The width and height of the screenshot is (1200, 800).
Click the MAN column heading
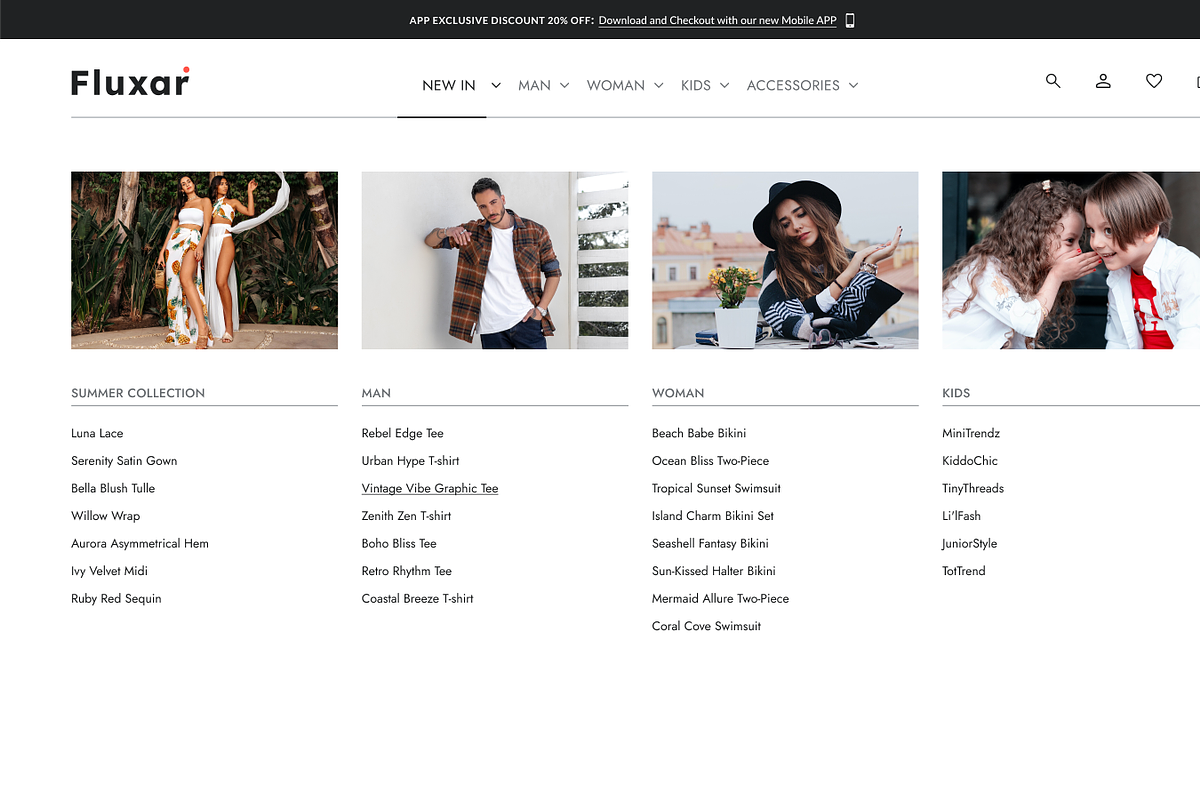pos(376,393)
